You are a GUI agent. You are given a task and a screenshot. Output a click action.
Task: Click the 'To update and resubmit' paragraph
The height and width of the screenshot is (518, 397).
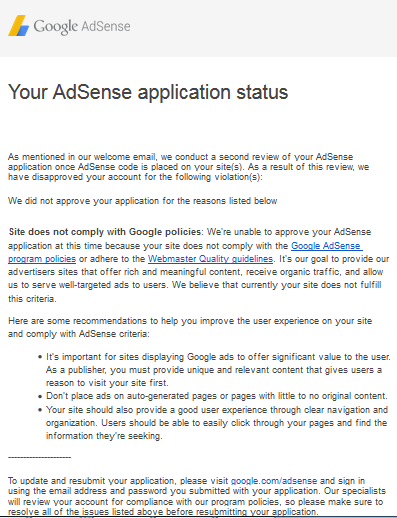(197, 496)
